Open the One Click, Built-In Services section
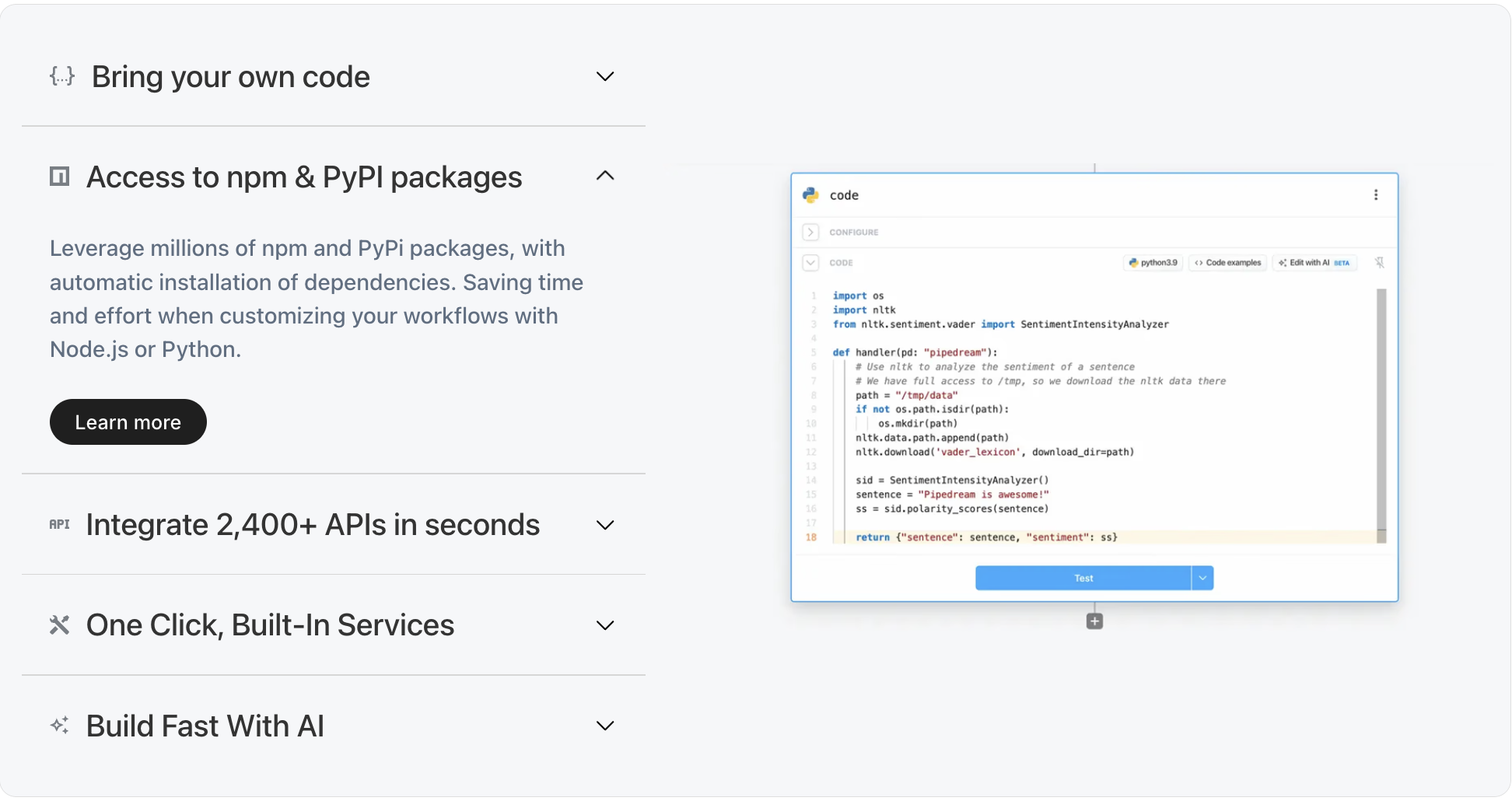Viewport: 1512px width, 801px height. [x=270, y=625]
